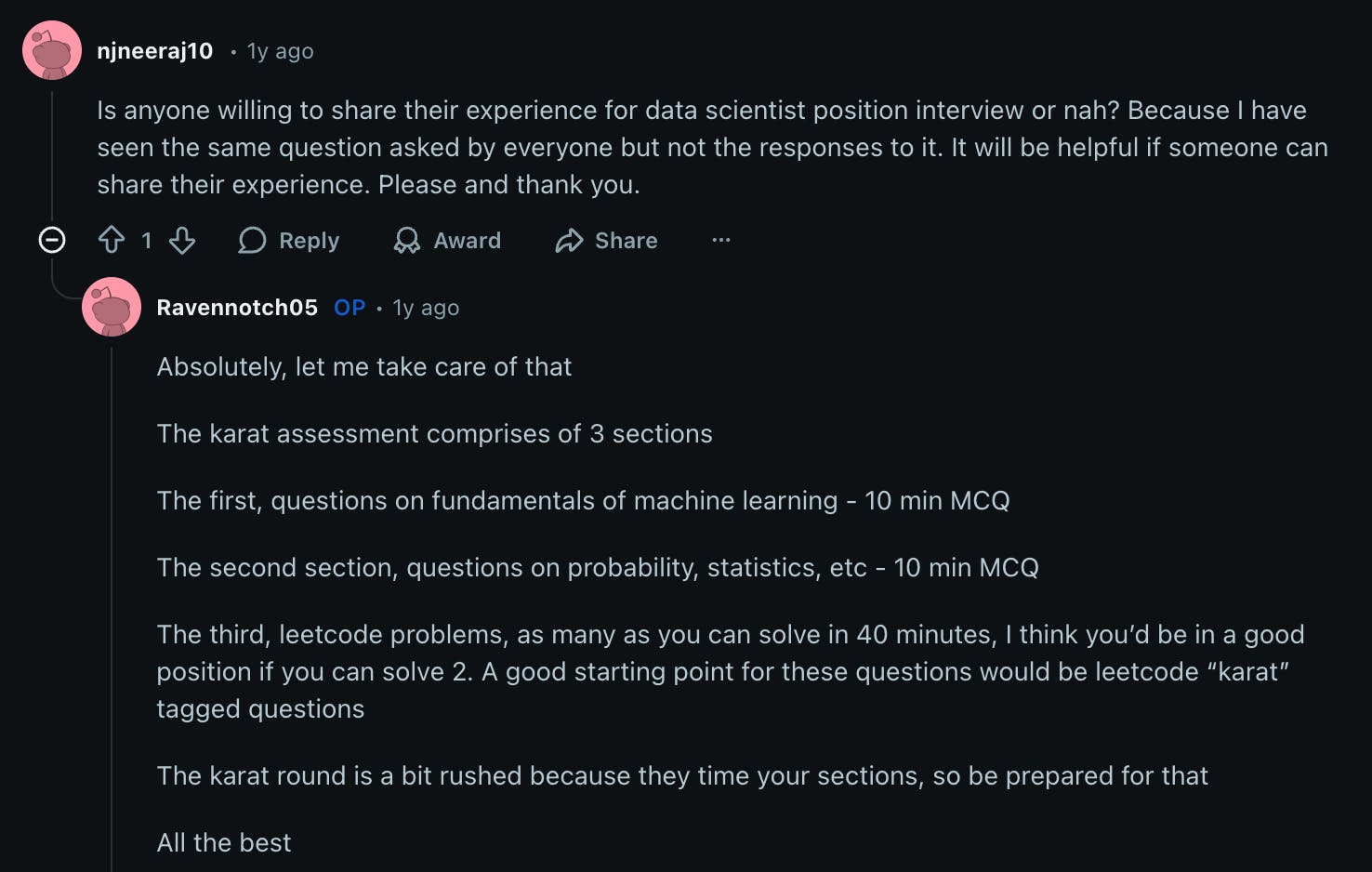Upvote njneeraj10's comment

112,241
